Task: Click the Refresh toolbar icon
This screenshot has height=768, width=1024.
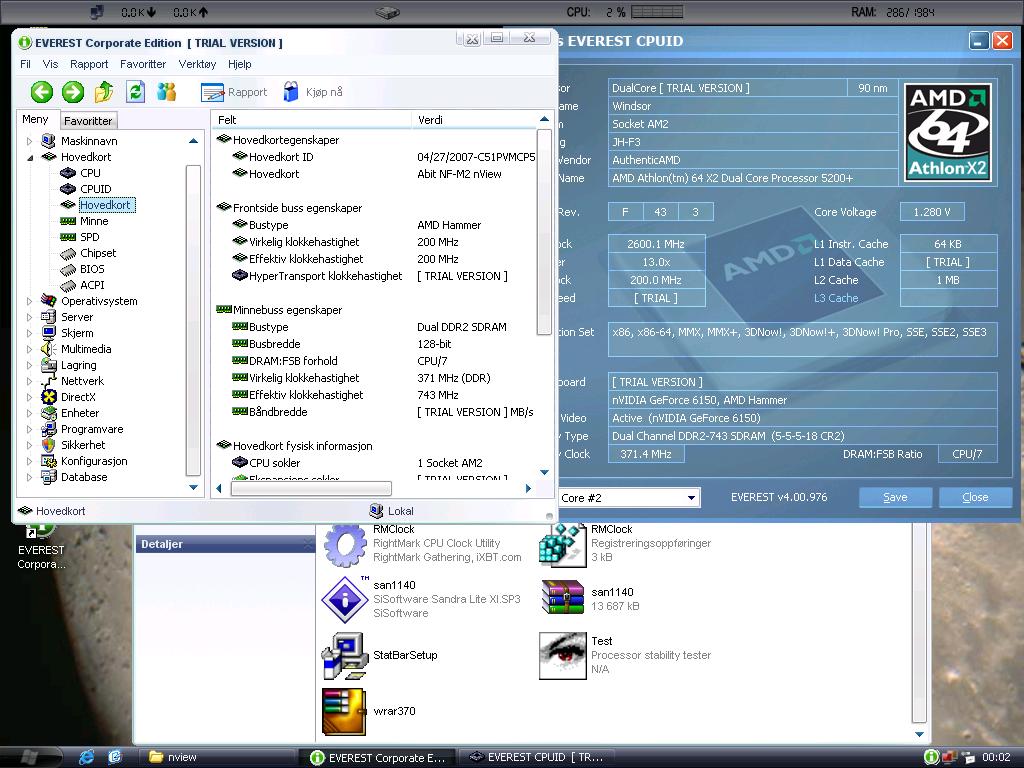Action: click(x=135, y=92)
